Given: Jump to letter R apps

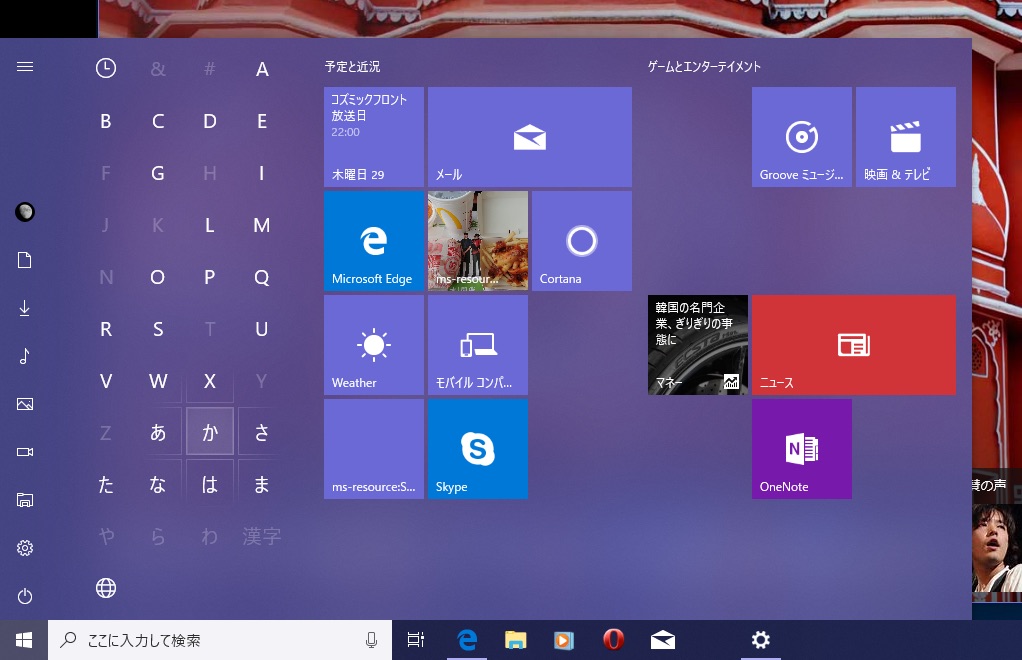Looking at the screenshot, I should pos(106,329).
